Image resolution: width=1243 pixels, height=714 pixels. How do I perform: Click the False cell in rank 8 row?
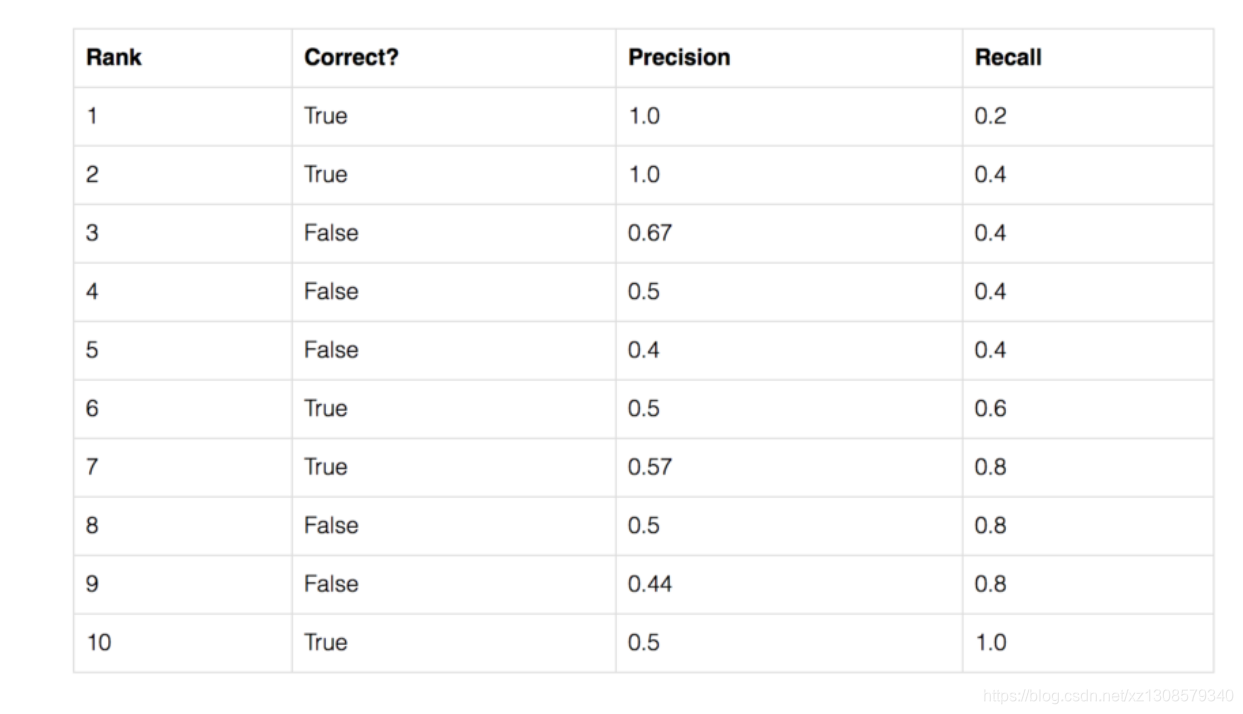[331, 526]
